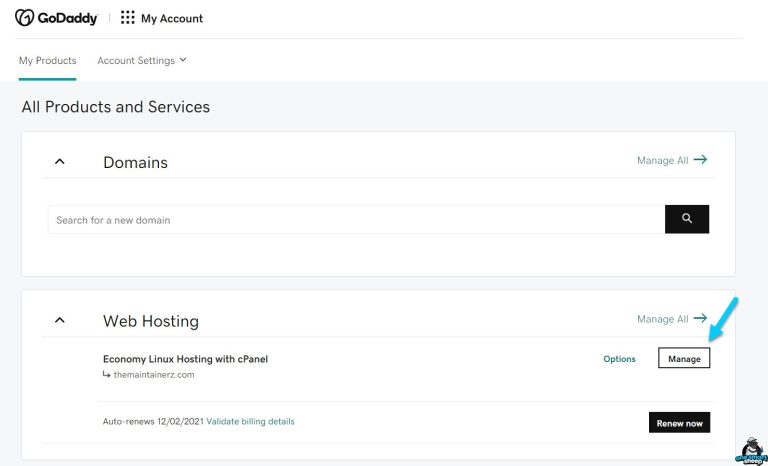The height and width of the screenshot is (466, 768).
Task: Open the apps grid menu icon
Action: pyautogui.click(x=127, y=18)
